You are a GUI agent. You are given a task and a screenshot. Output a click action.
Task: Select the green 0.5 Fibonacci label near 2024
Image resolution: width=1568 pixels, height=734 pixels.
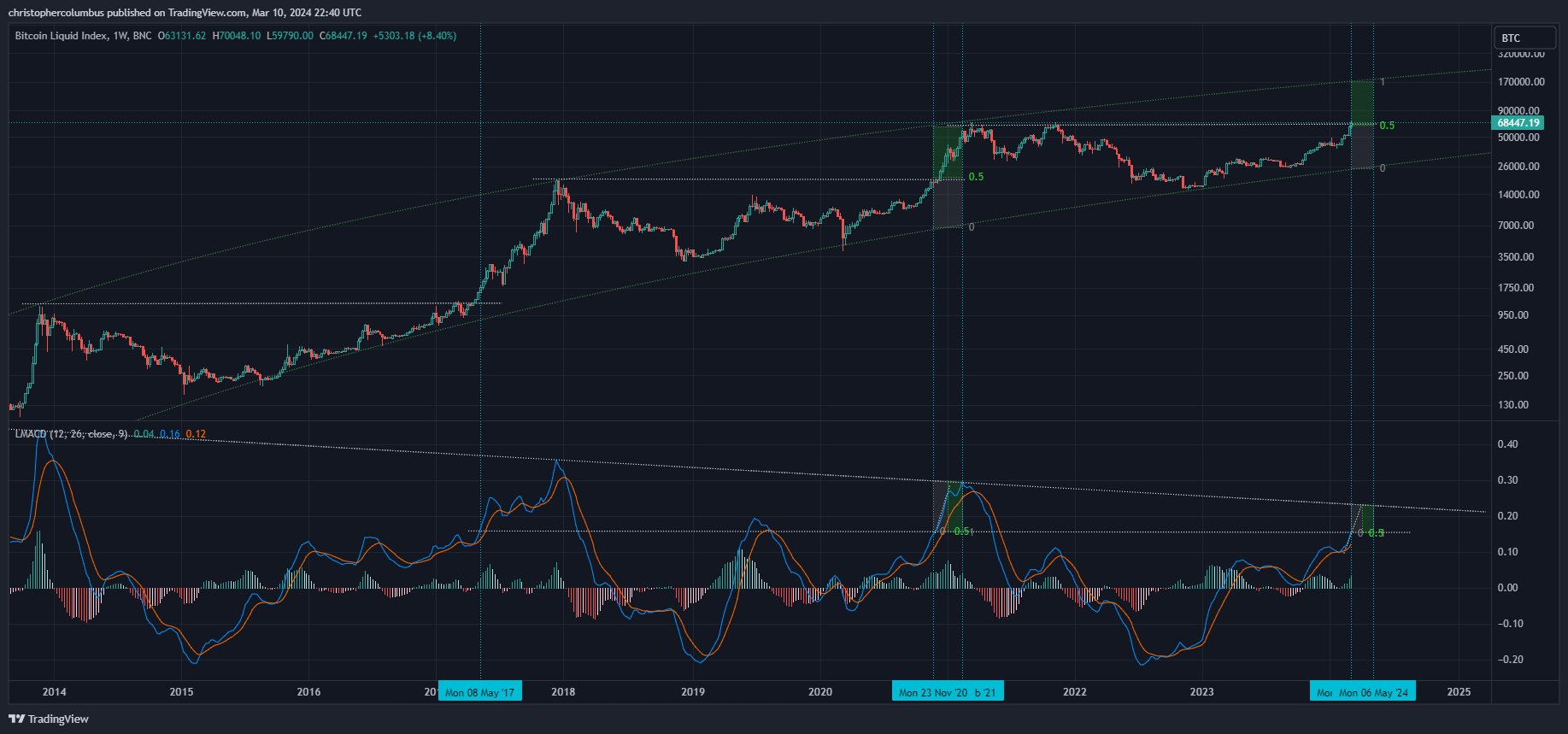click(x=1387, y=126)
